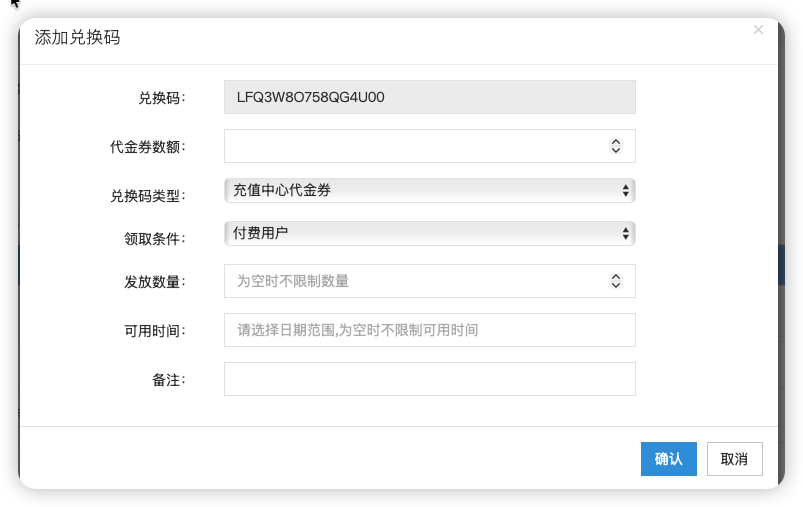Decrease 代金券数额 with the down arrow

[x=616, y=151]
